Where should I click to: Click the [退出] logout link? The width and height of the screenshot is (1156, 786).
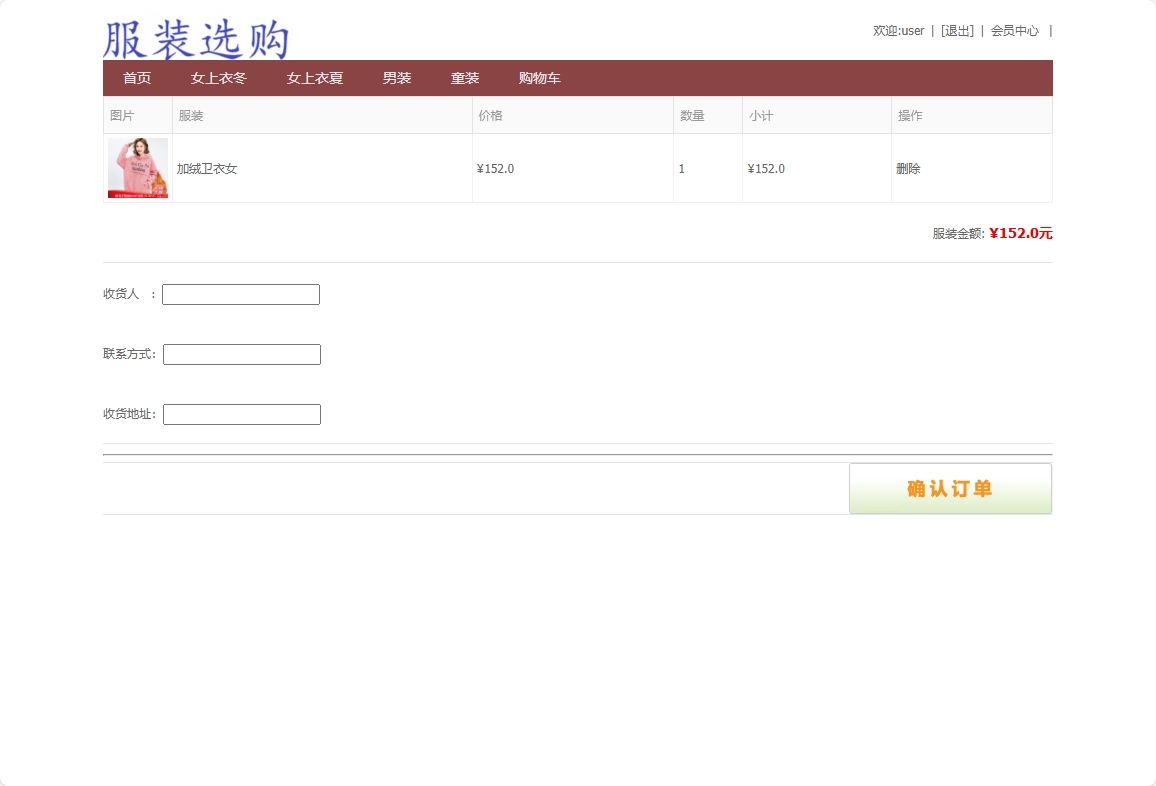click(957, 31)
